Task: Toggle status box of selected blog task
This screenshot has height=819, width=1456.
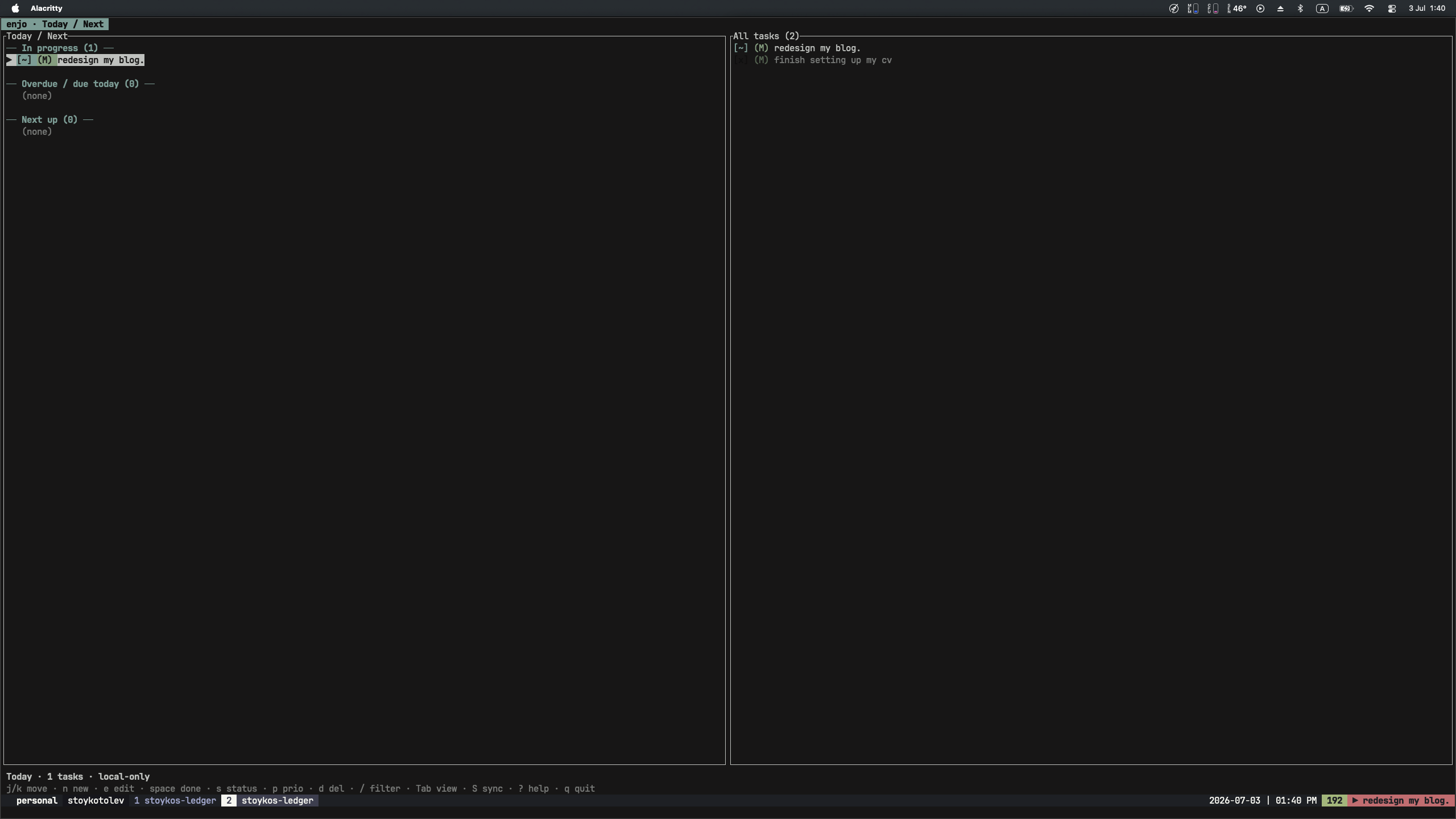Action: click(24, 60)
